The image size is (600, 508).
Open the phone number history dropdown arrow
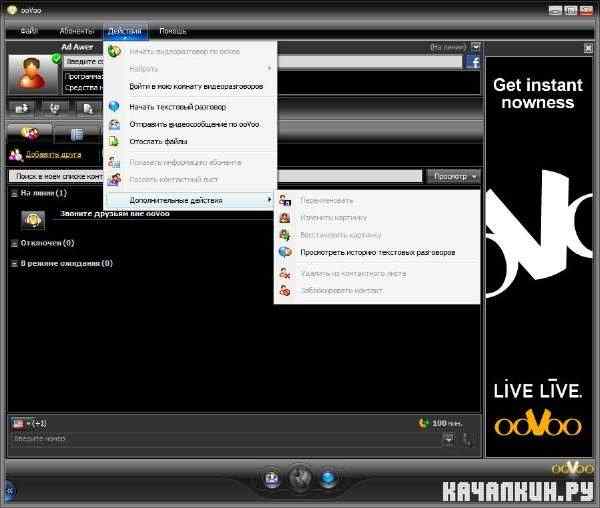click(x=448, y=439)
